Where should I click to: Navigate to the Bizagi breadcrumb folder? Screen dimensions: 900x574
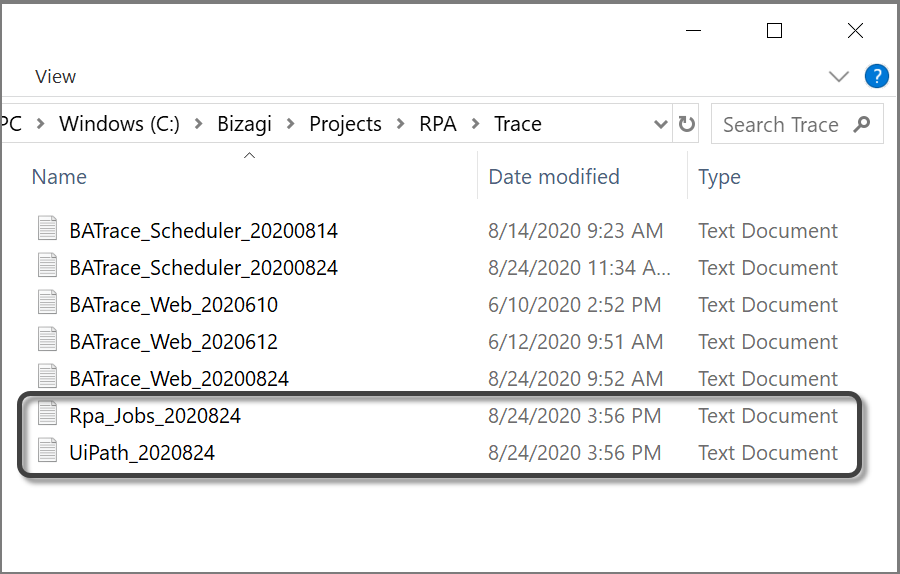245,124
